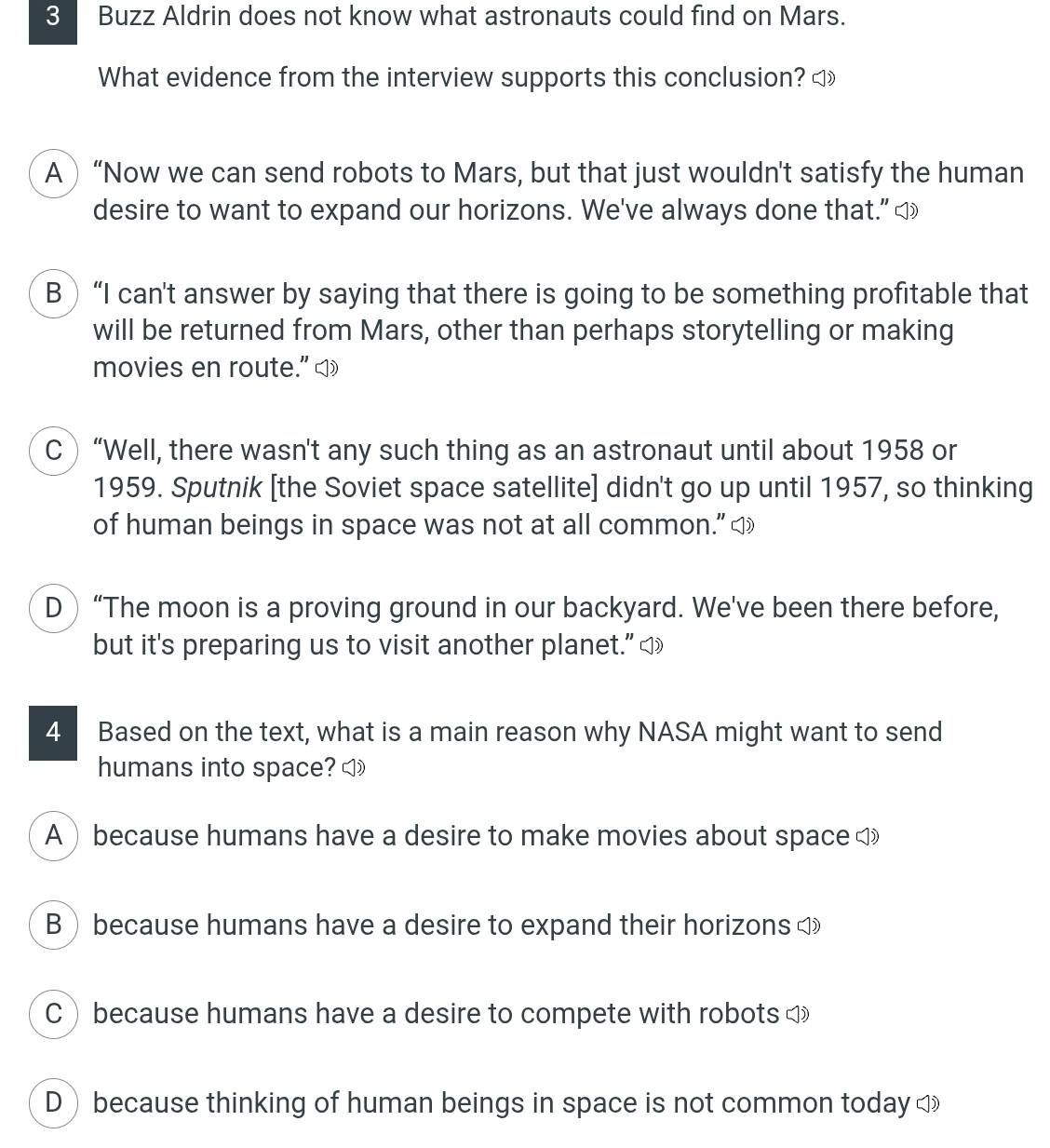Select option A for question 4
1050x1148 pixels.
click(53, 836)
